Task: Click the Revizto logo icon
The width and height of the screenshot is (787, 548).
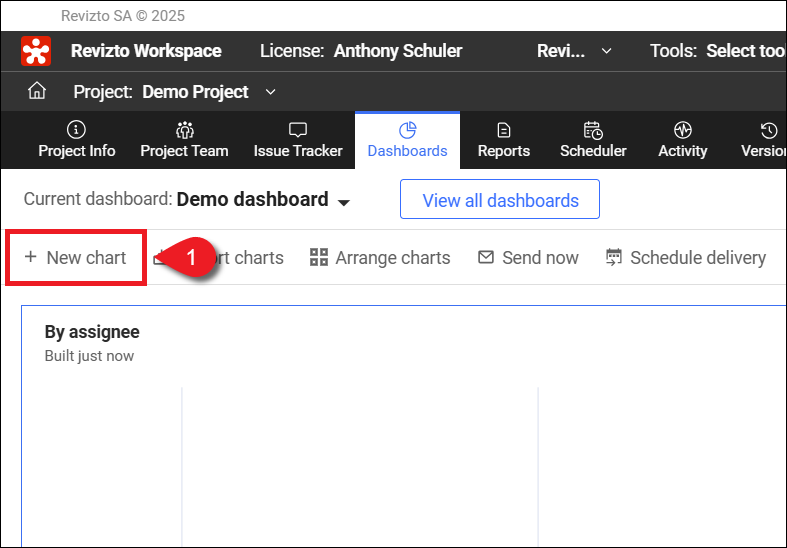Action: point(37,51)
